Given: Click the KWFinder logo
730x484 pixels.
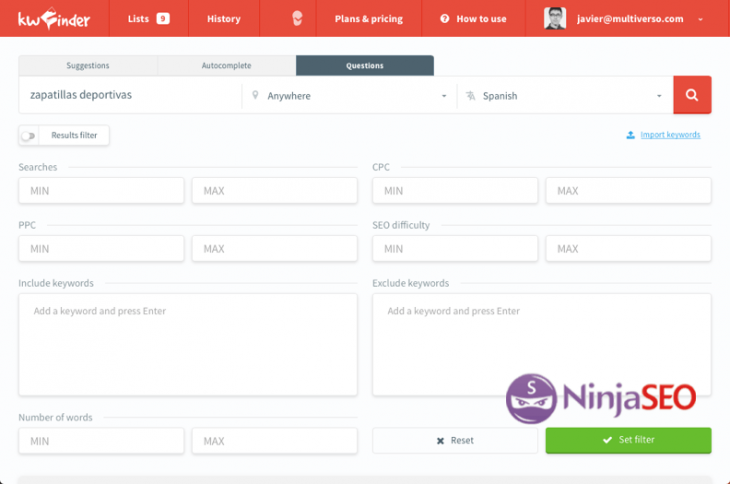Looking at the screenshot, I should (x=54, y=19).
